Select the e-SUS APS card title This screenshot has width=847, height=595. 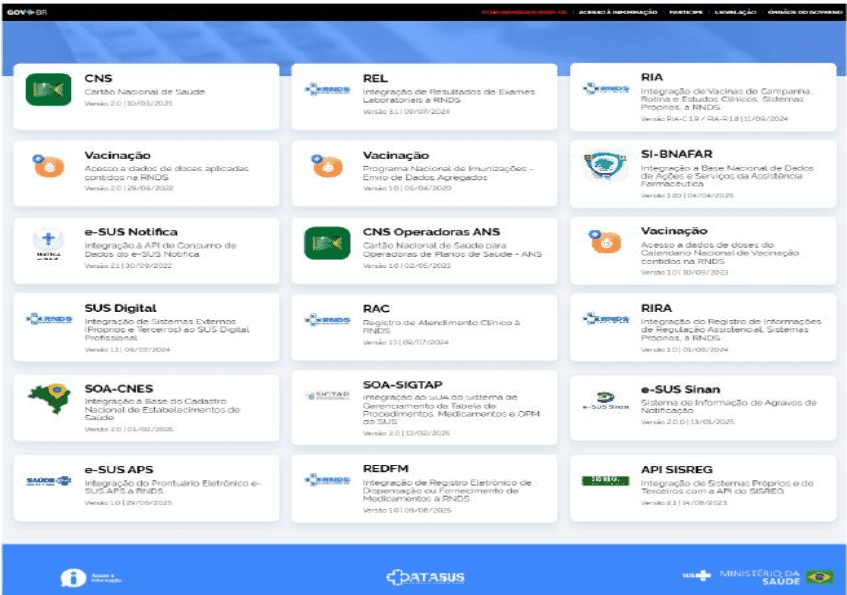[119, 470]
